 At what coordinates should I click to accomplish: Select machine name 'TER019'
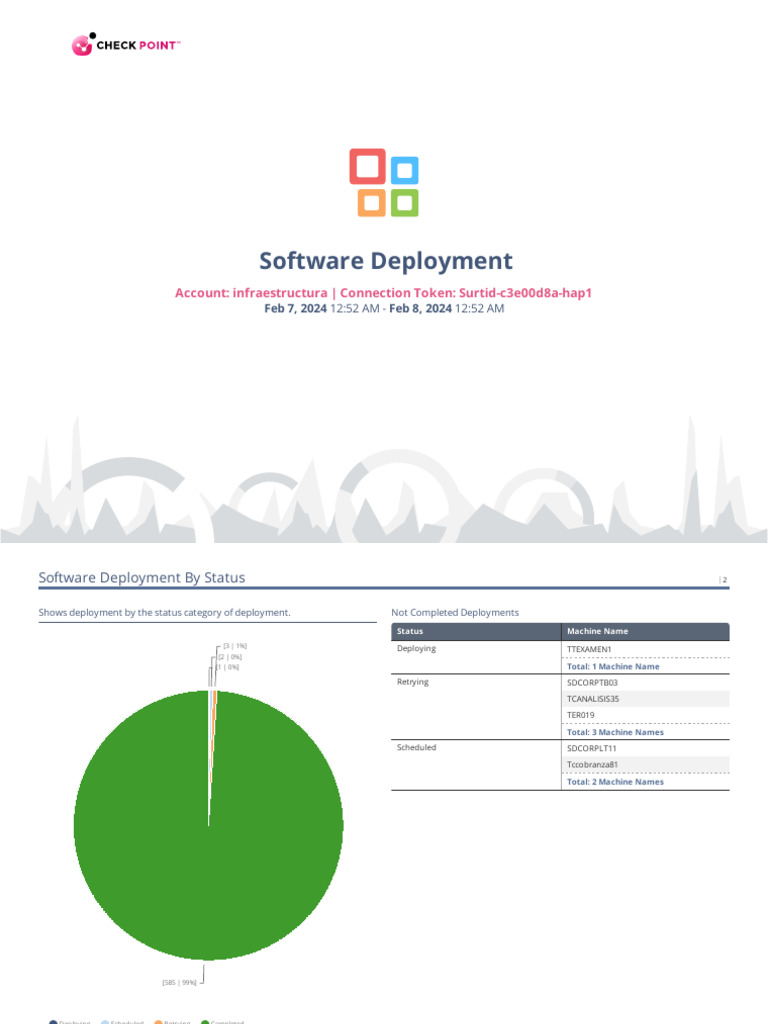581,715
